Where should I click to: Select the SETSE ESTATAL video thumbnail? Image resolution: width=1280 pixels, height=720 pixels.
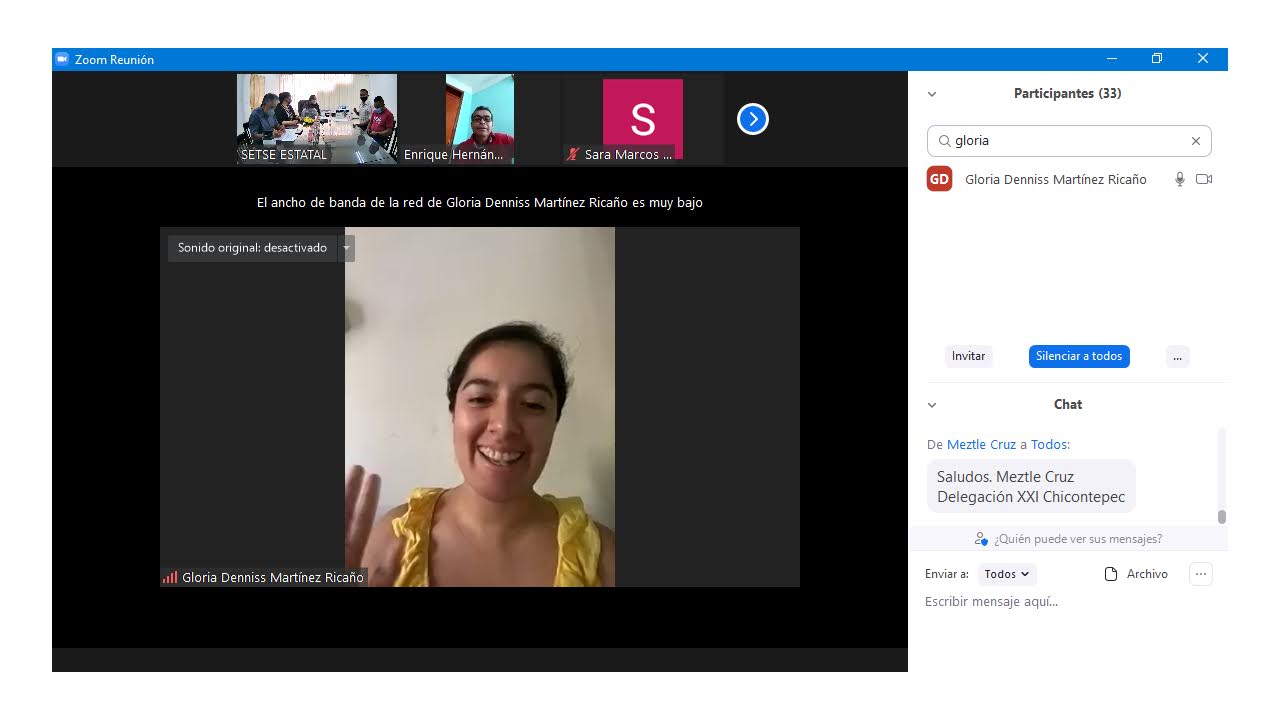click(317, 119)
